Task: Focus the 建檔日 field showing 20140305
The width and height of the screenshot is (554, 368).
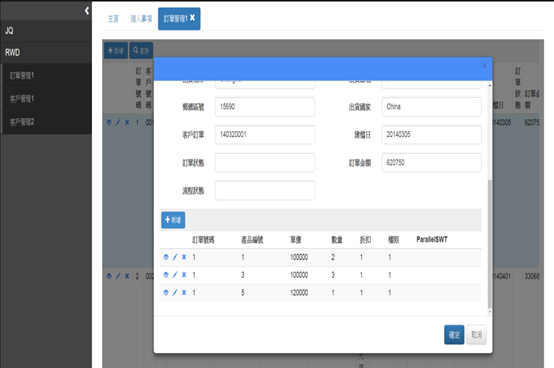Action: coord(431,135)
